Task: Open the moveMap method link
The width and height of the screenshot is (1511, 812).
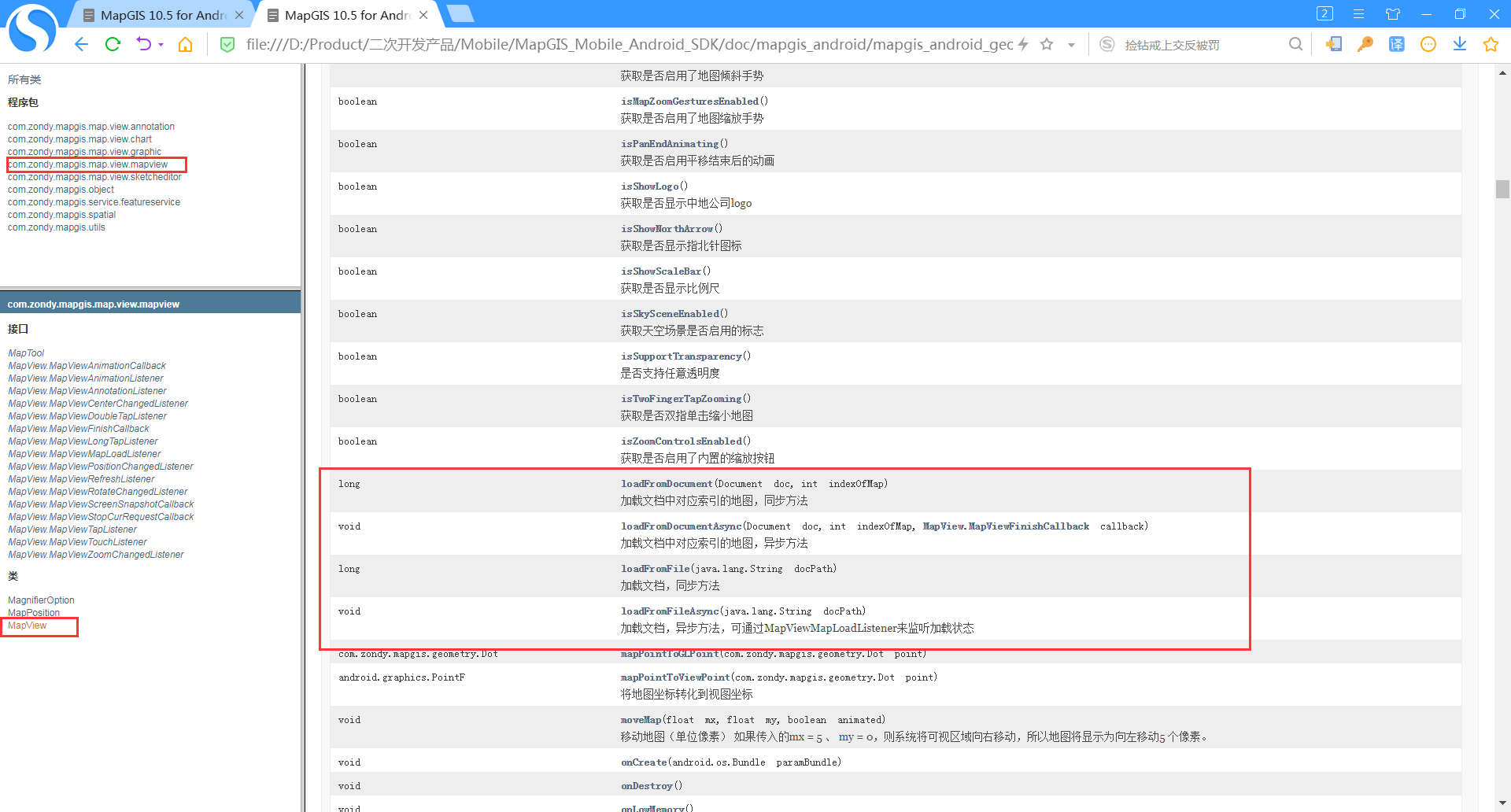Action: point(641,720)
